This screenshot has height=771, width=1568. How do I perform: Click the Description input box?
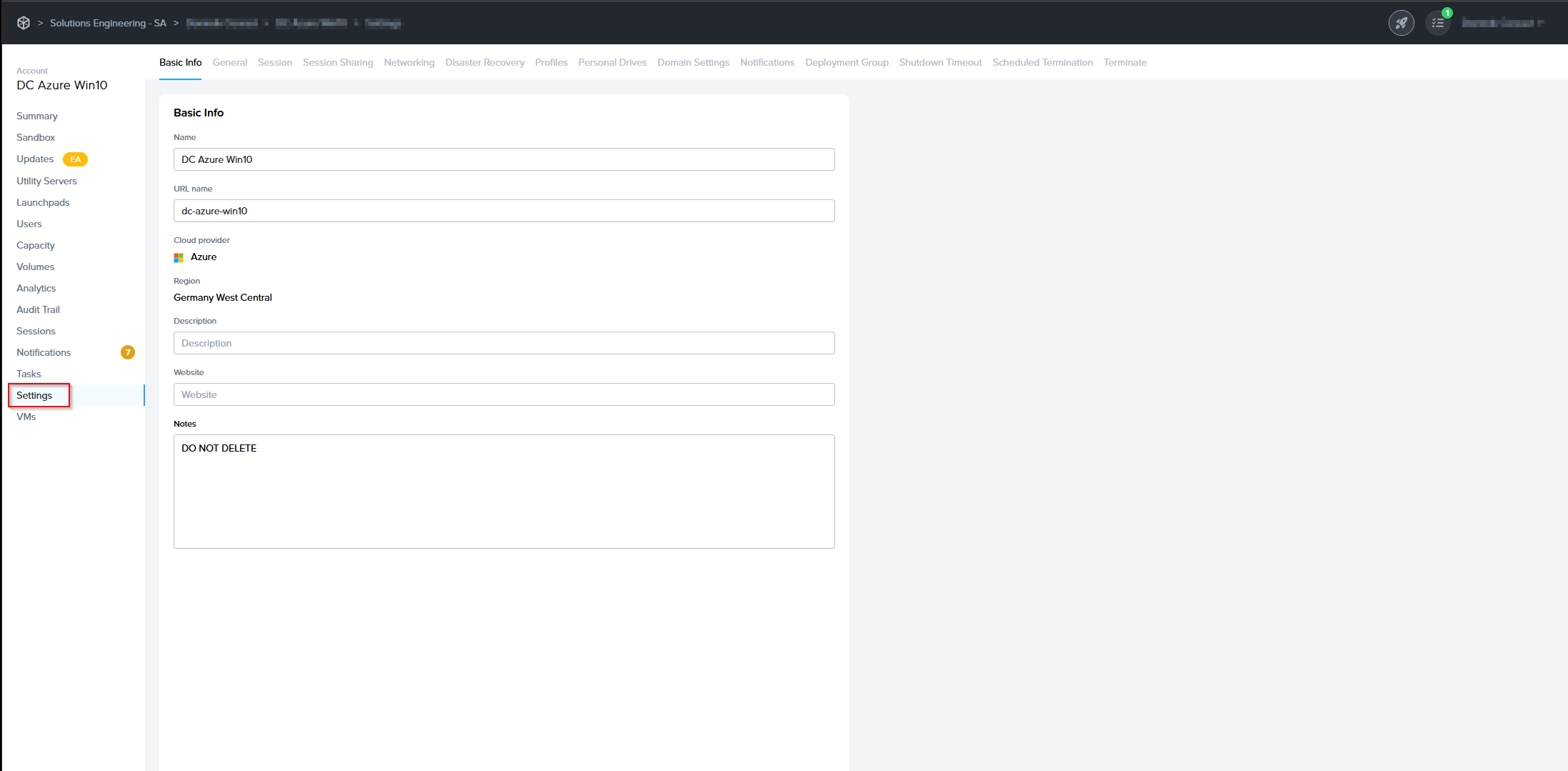pos(504,343)
